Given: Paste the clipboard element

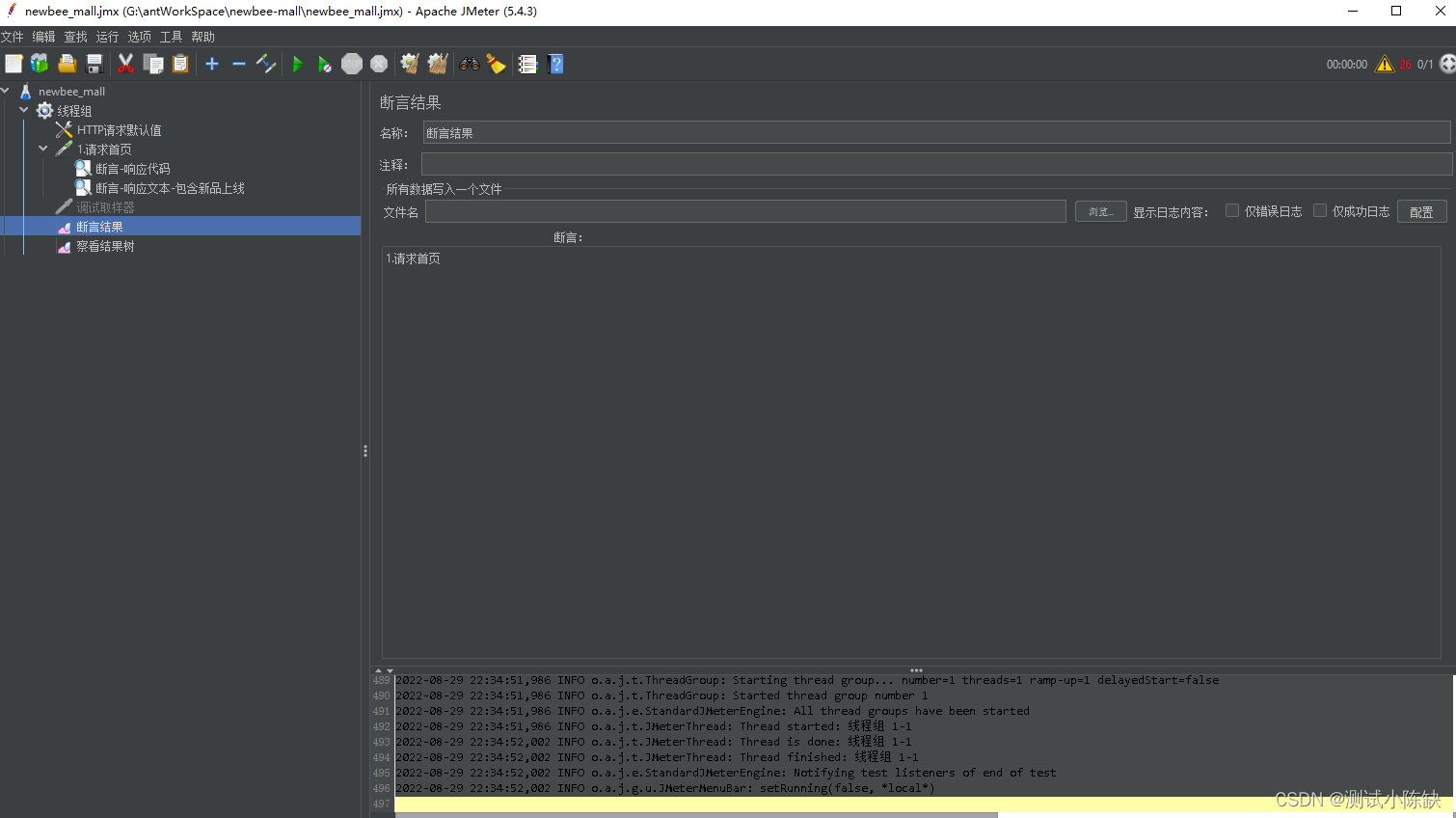Looking at the screenshot, I should tap(180, 64).
